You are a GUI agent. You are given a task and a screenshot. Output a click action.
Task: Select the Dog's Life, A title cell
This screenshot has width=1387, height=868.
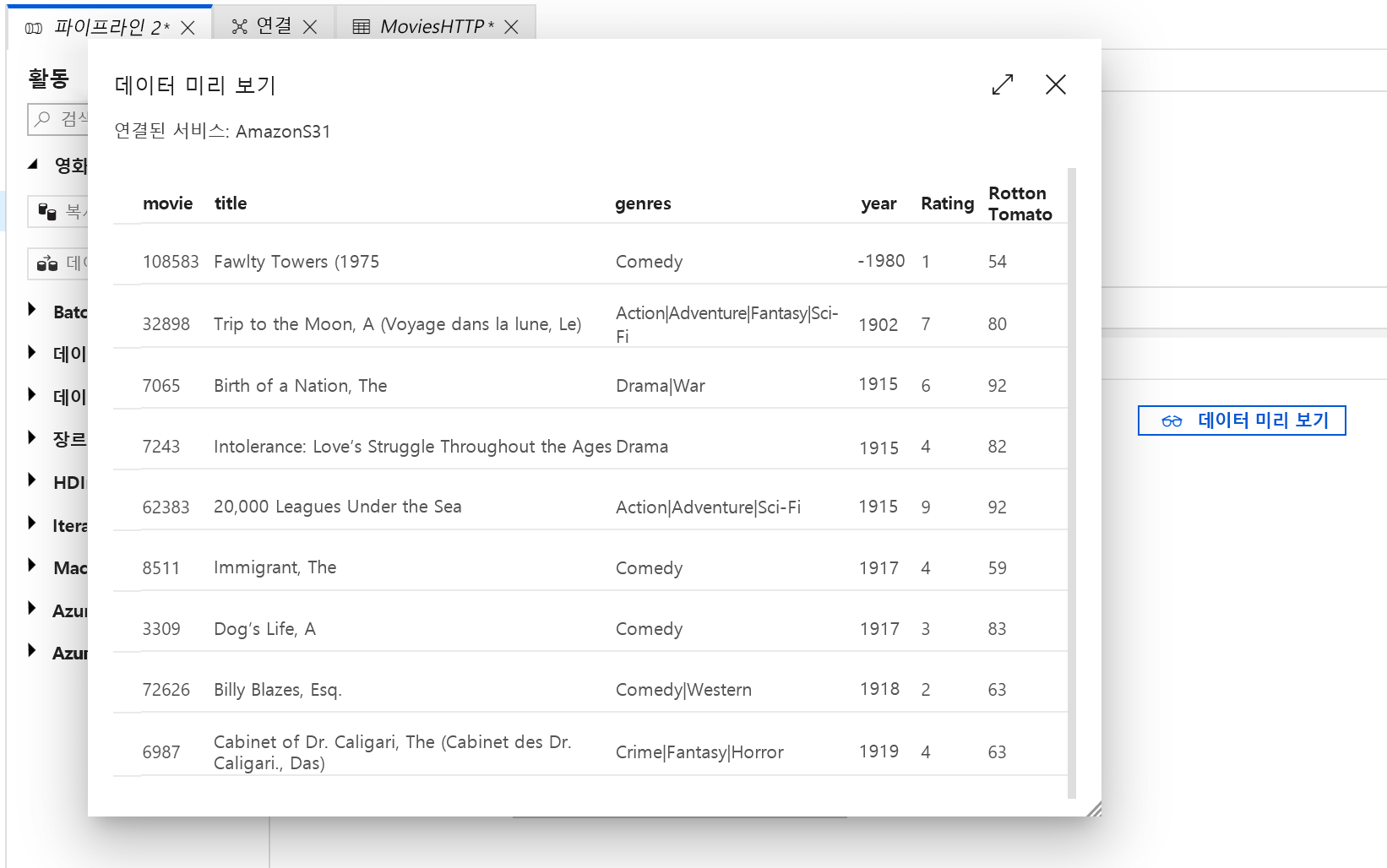(264, 629)
